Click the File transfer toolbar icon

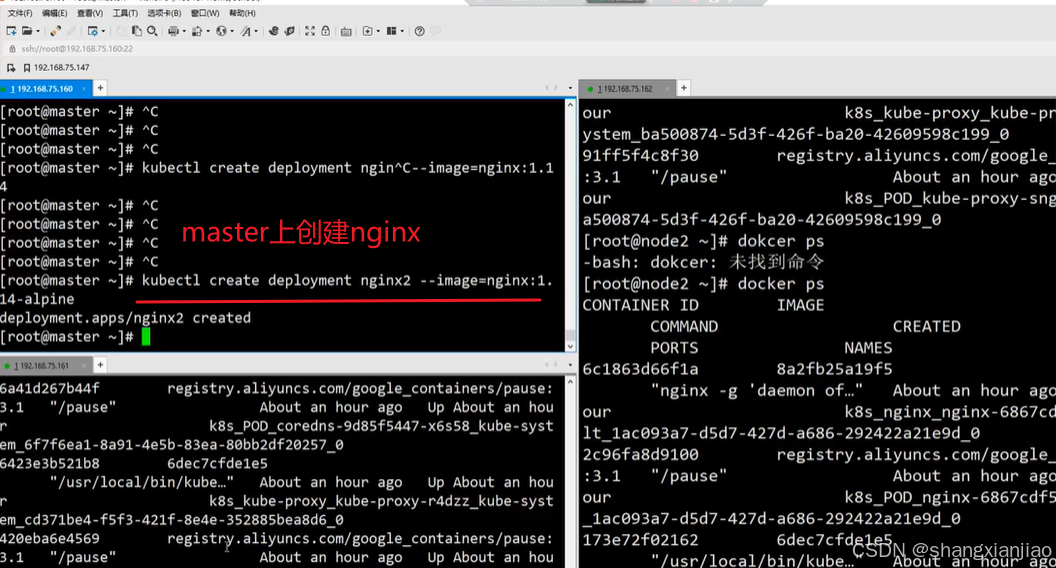[197, 31]
